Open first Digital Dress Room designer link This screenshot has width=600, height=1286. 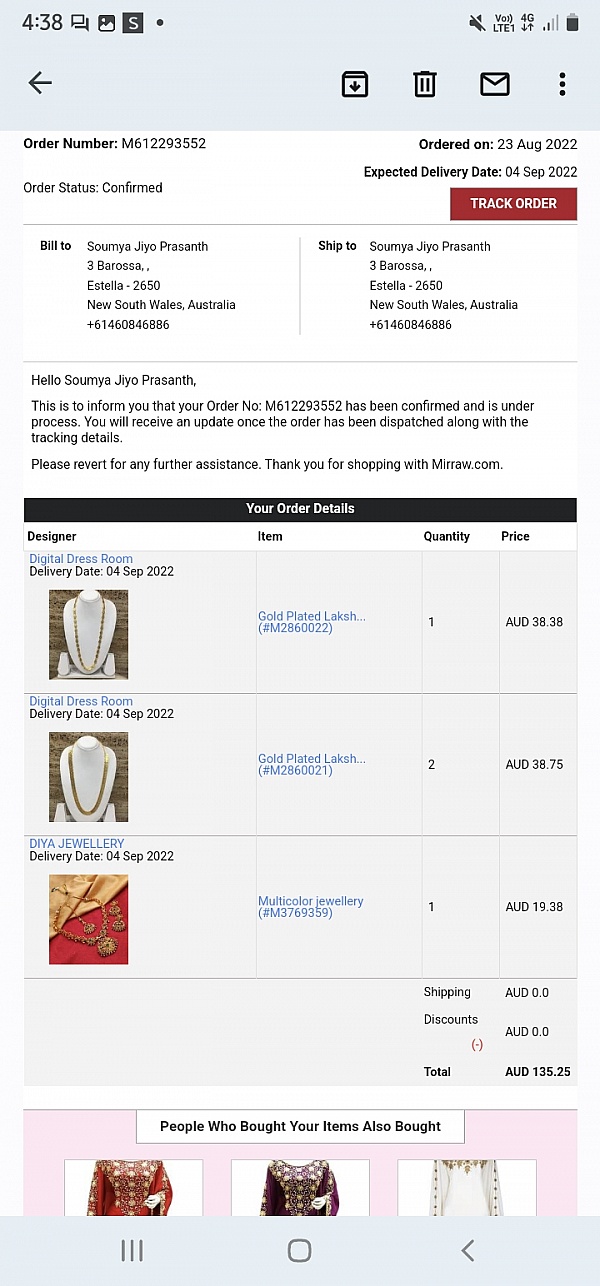tap(81, 559)
